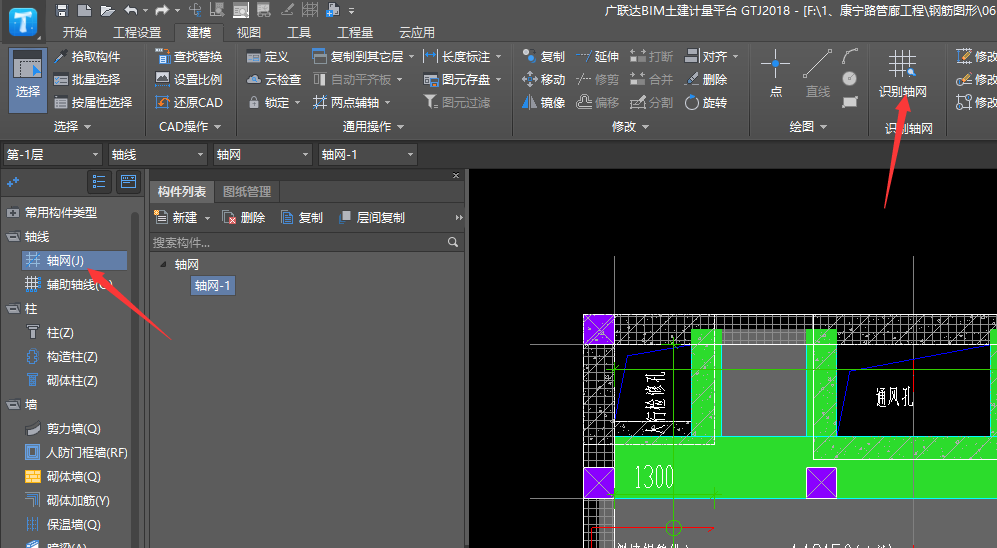The image size is (997, 548).
Task: Click the 拾取构件 pick component tool
Action: click(x=87, y=57)
